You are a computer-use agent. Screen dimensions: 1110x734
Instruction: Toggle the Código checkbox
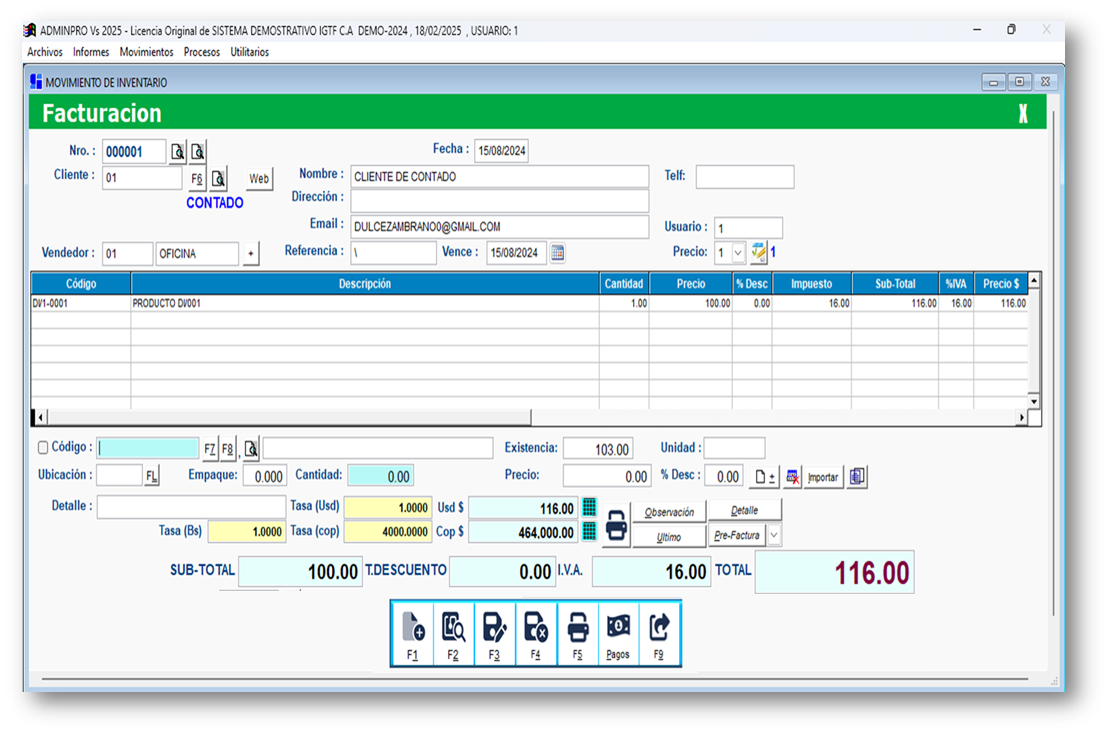pyautogui.click(x=41, y=447)
